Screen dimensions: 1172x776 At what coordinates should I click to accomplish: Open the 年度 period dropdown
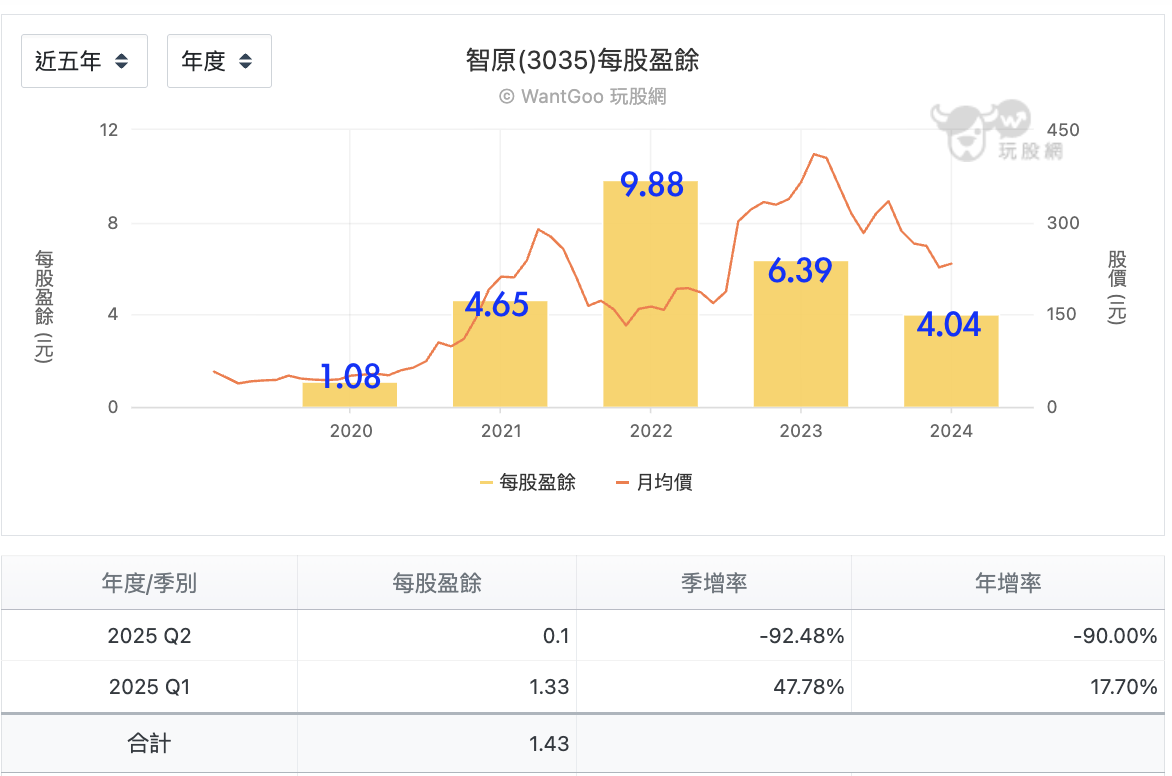point(219,61)
